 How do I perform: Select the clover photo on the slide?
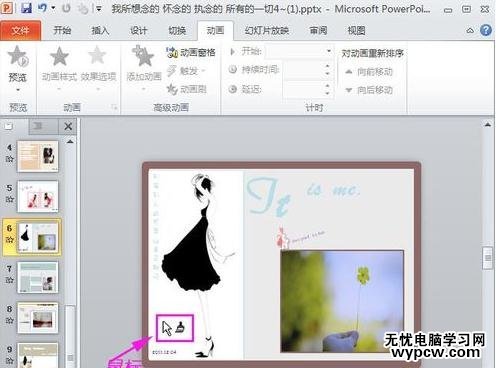pyautogui.click(x=342, y=301)
